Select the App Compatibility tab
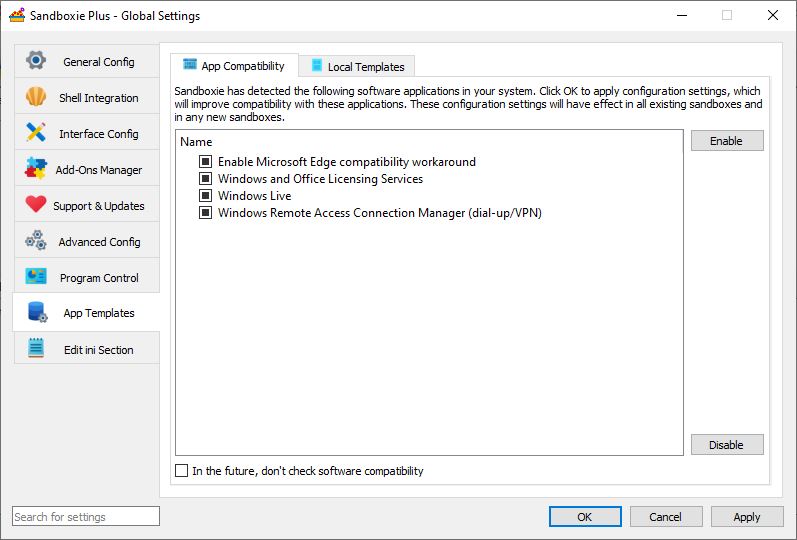The width and height of the screenshot is (797, 540). click(x=234, y=66)
